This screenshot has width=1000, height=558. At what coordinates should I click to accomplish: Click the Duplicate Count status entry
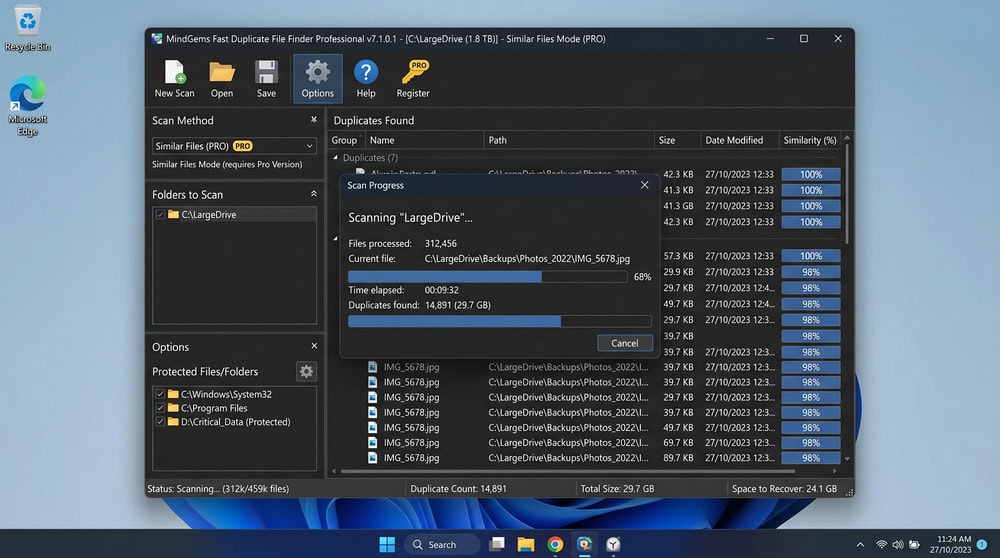tap(459, 488)
